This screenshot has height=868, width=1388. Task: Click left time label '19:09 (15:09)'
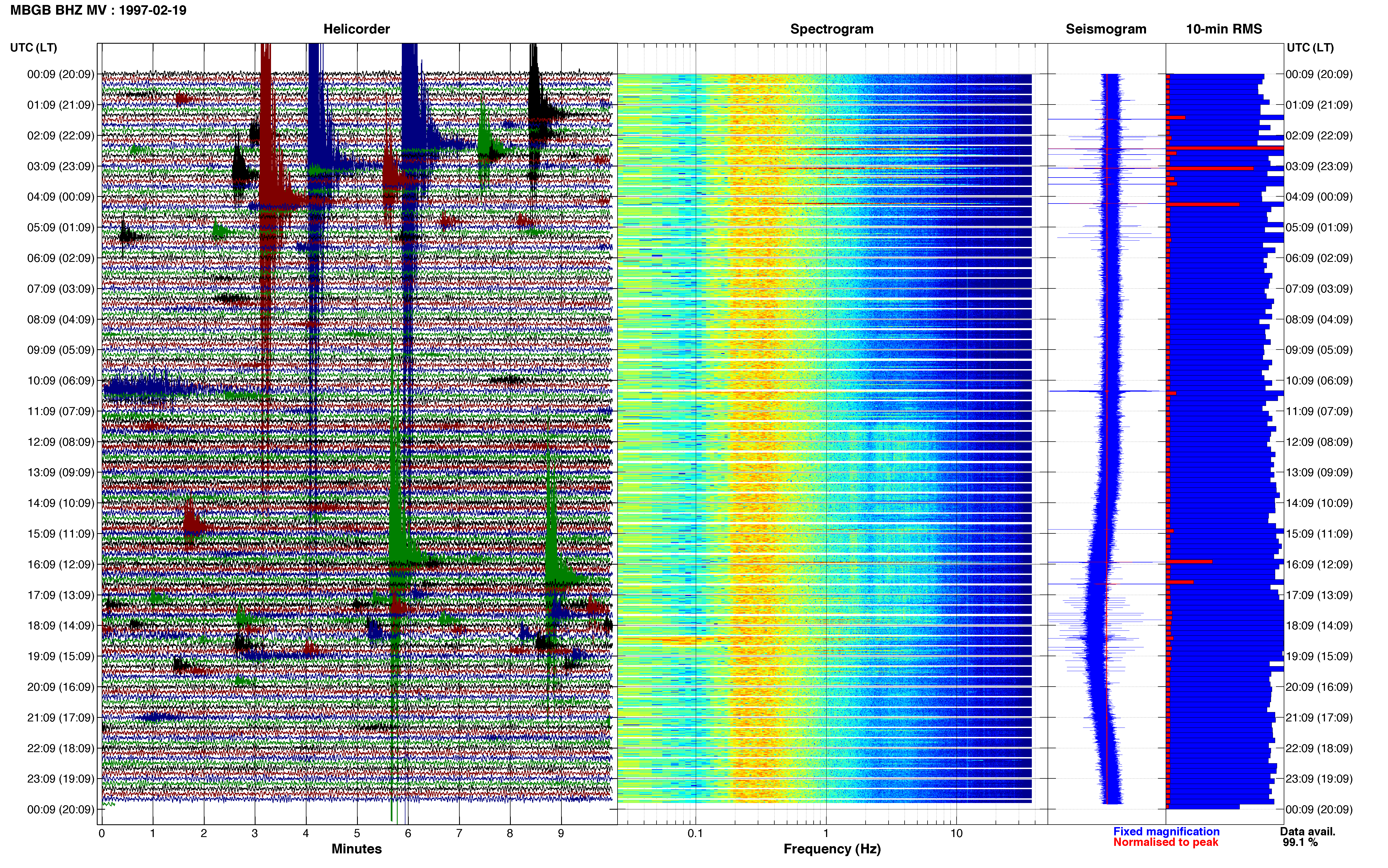(x=60, y=656)
